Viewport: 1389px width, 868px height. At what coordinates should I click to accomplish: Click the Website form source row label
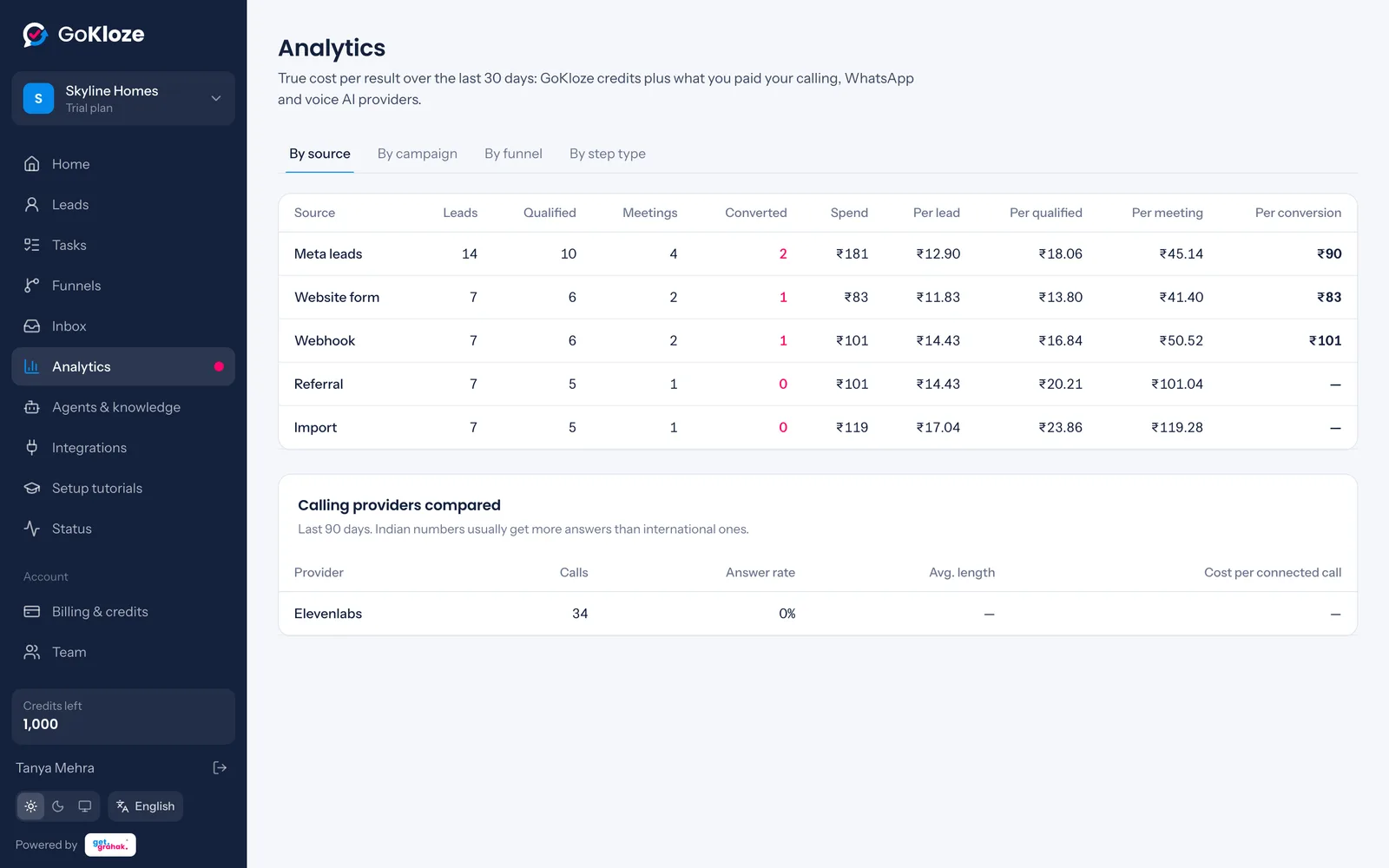pyautogui.click(x=337, y=297)
